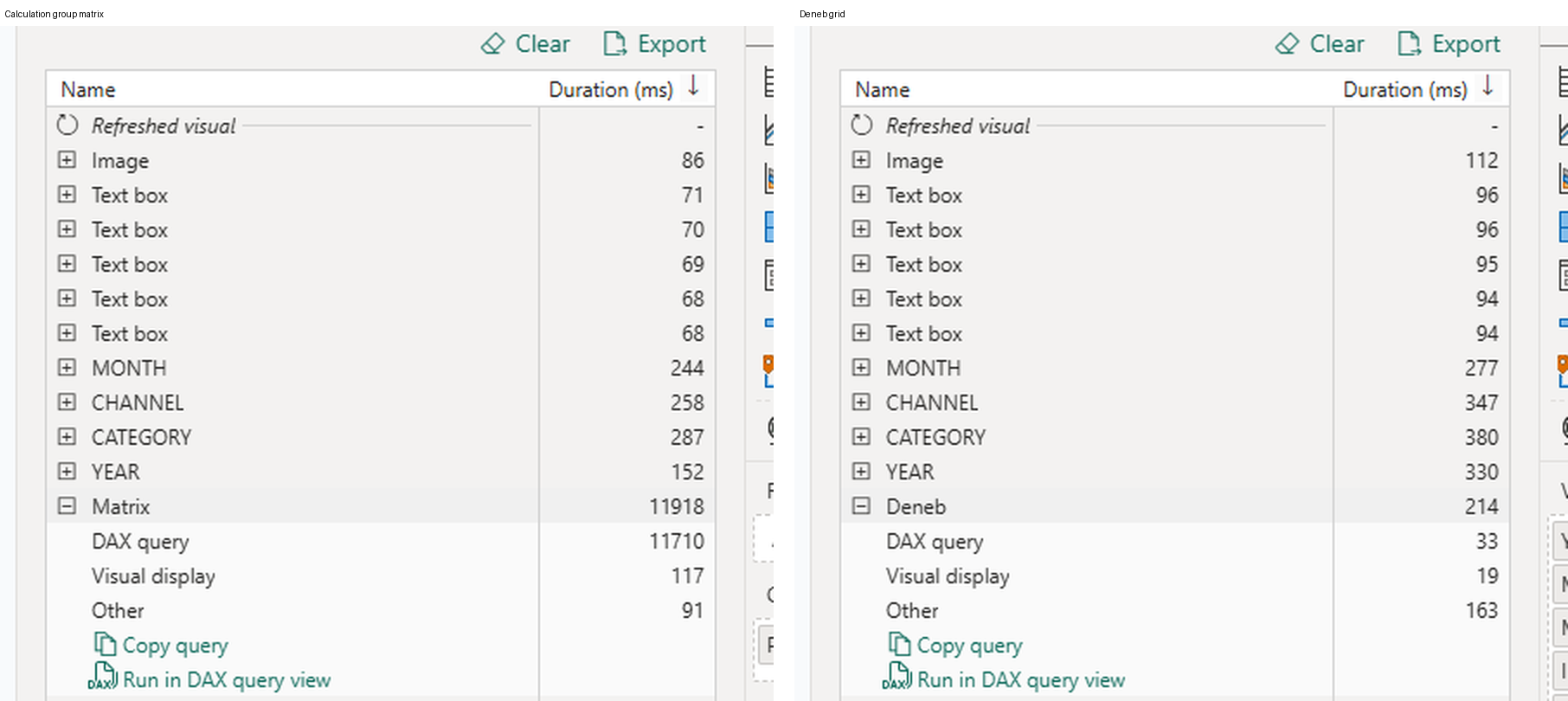Expand the 71 ms Text box row
Image resolution: width=1568 pixels, height=701 pixels.
click(67, 195)
